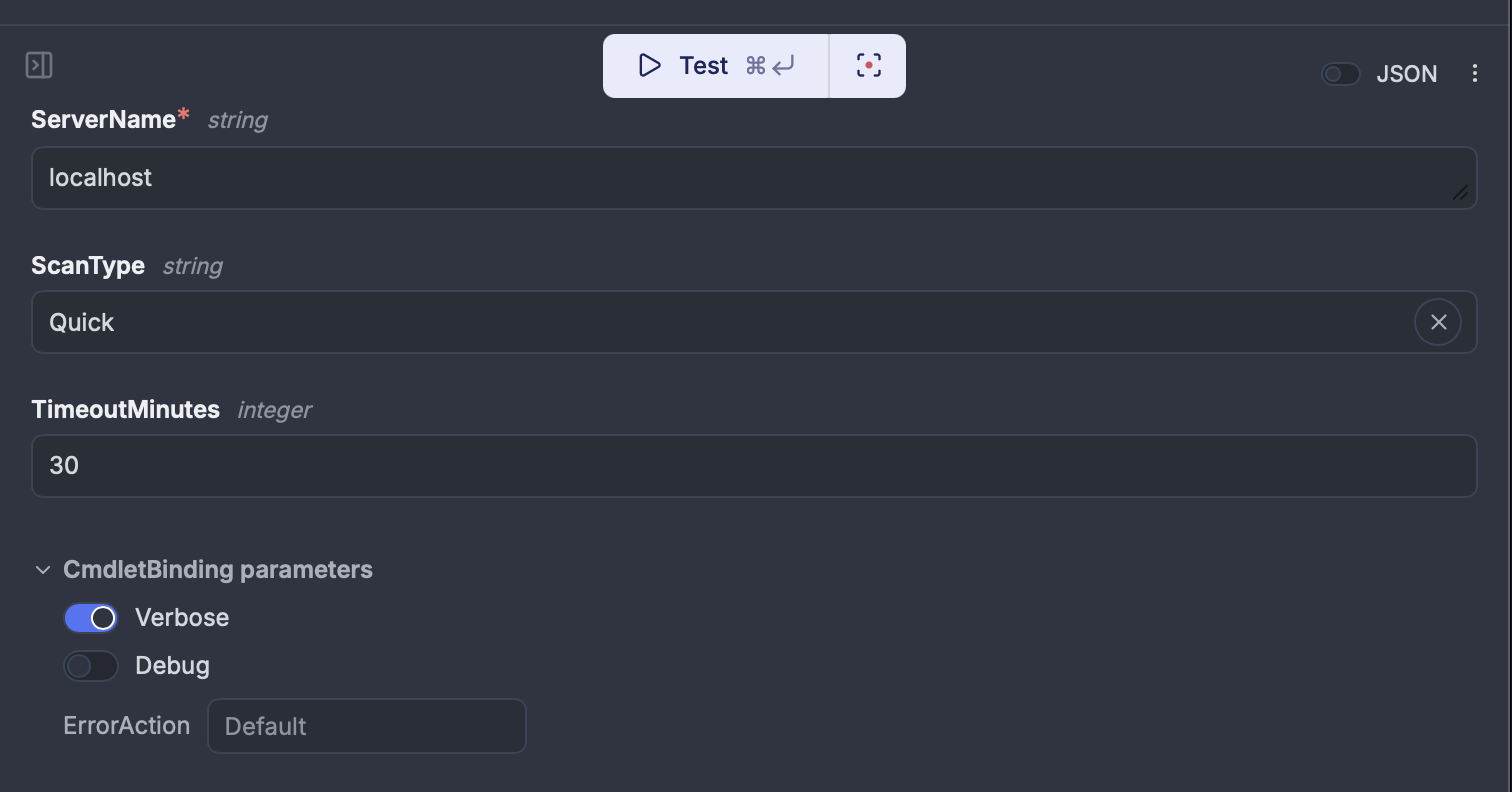The height and width of the screenshot is (792, 1512).
Task: Click the play icon inside Test button
Action: [650, 65]
